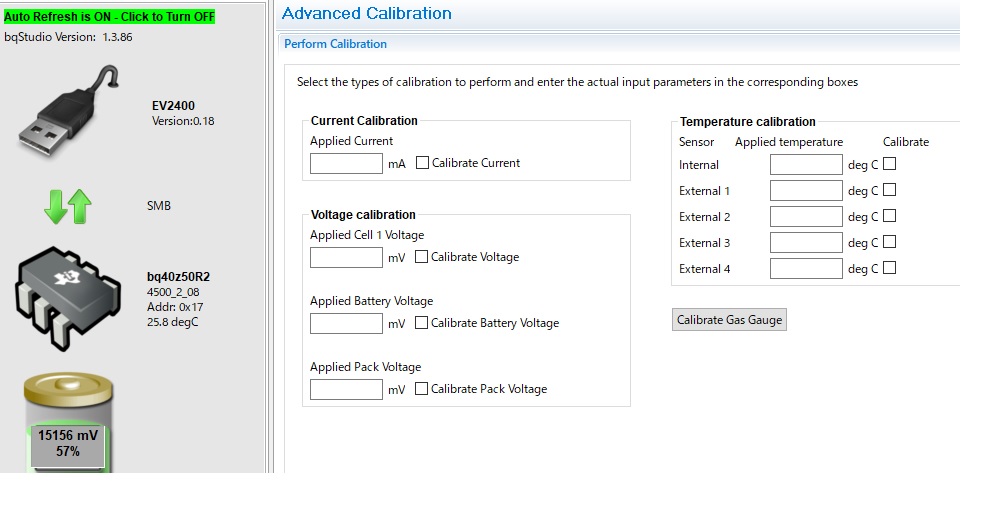
Task: Click the battery icon showing 15156 mV
Action: pos(68,423)
